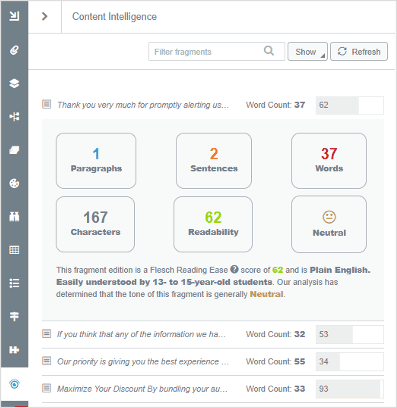
Task: Expand the 'If you think that any' fragment
Action: (213, 334)
